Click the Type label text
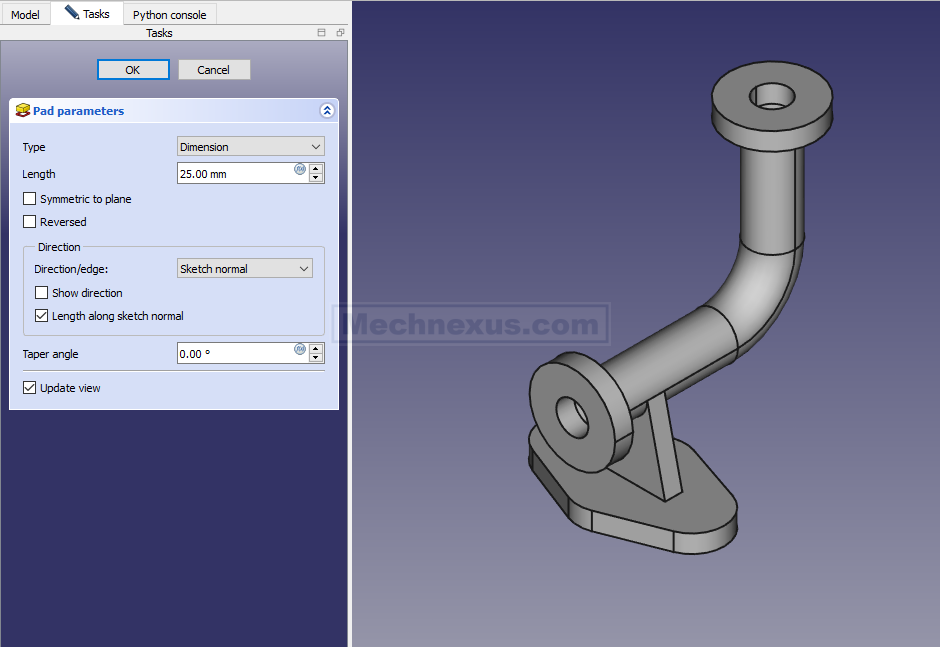This screenshot has height=647, width=940. pyautogui.click(x=34, y=147)
